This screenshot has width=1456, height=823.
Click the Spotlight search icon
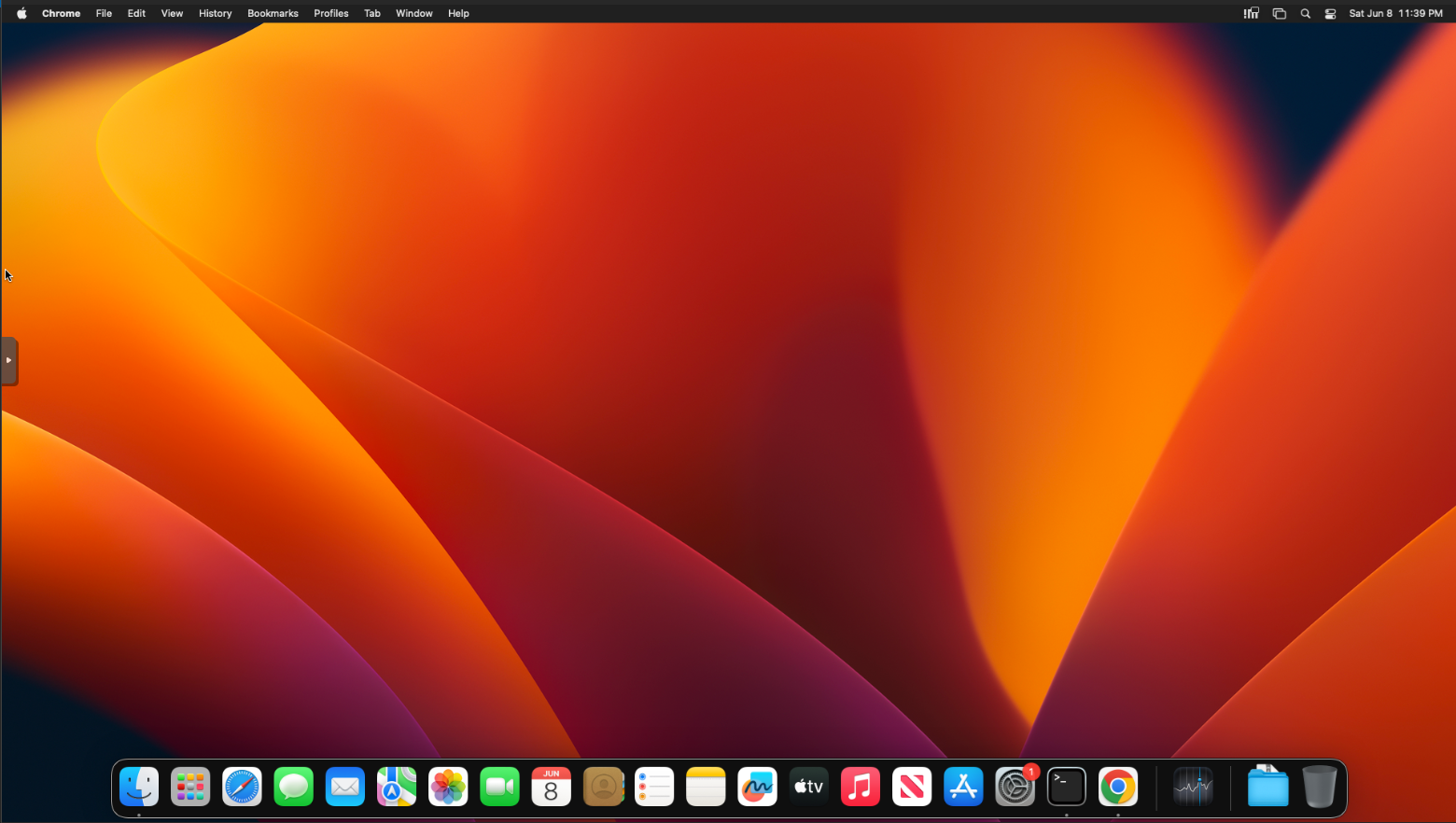(x=1306, y=13)
